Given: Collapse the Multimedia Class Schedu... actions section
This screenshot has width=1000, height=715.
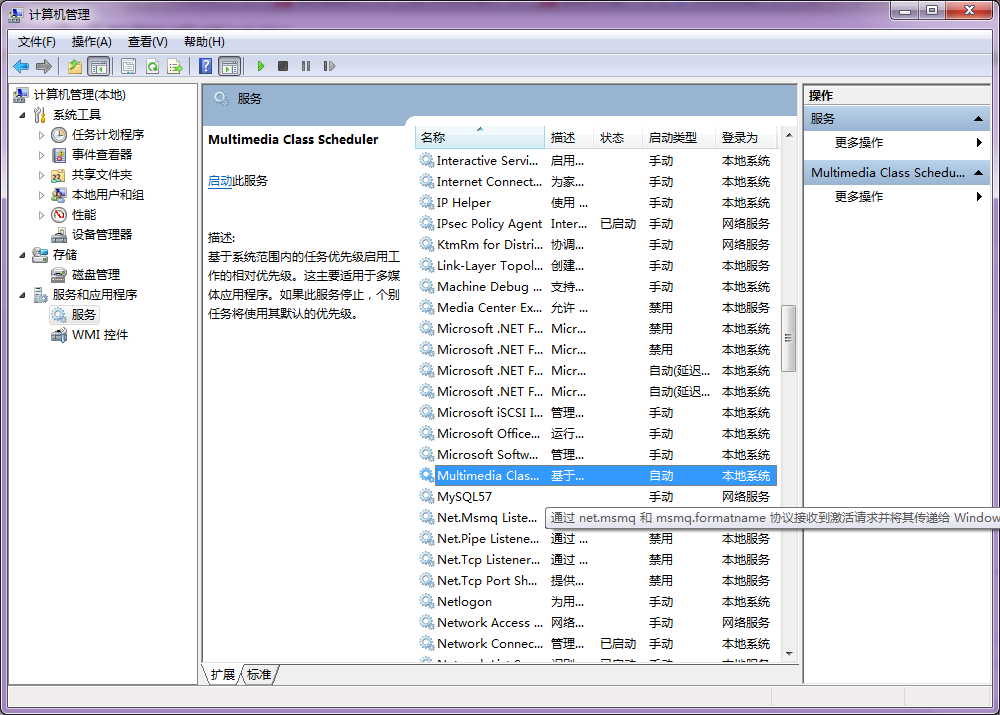Looking at the screenshot, I should click(978, 172).
